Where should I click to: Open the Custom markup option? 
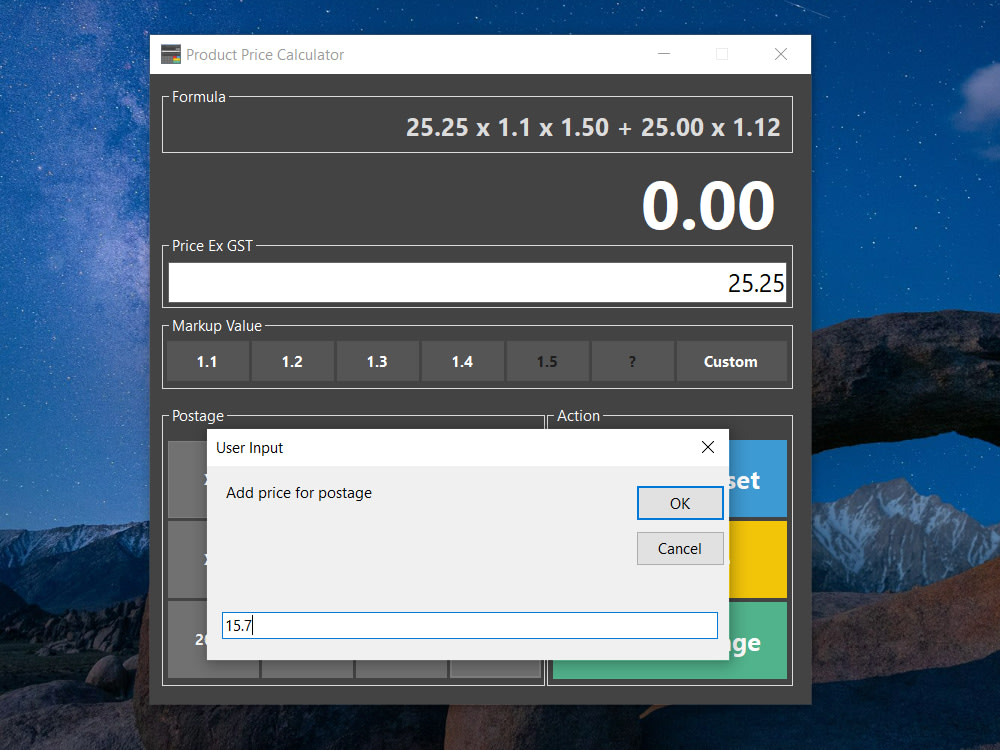pos(731,362)
